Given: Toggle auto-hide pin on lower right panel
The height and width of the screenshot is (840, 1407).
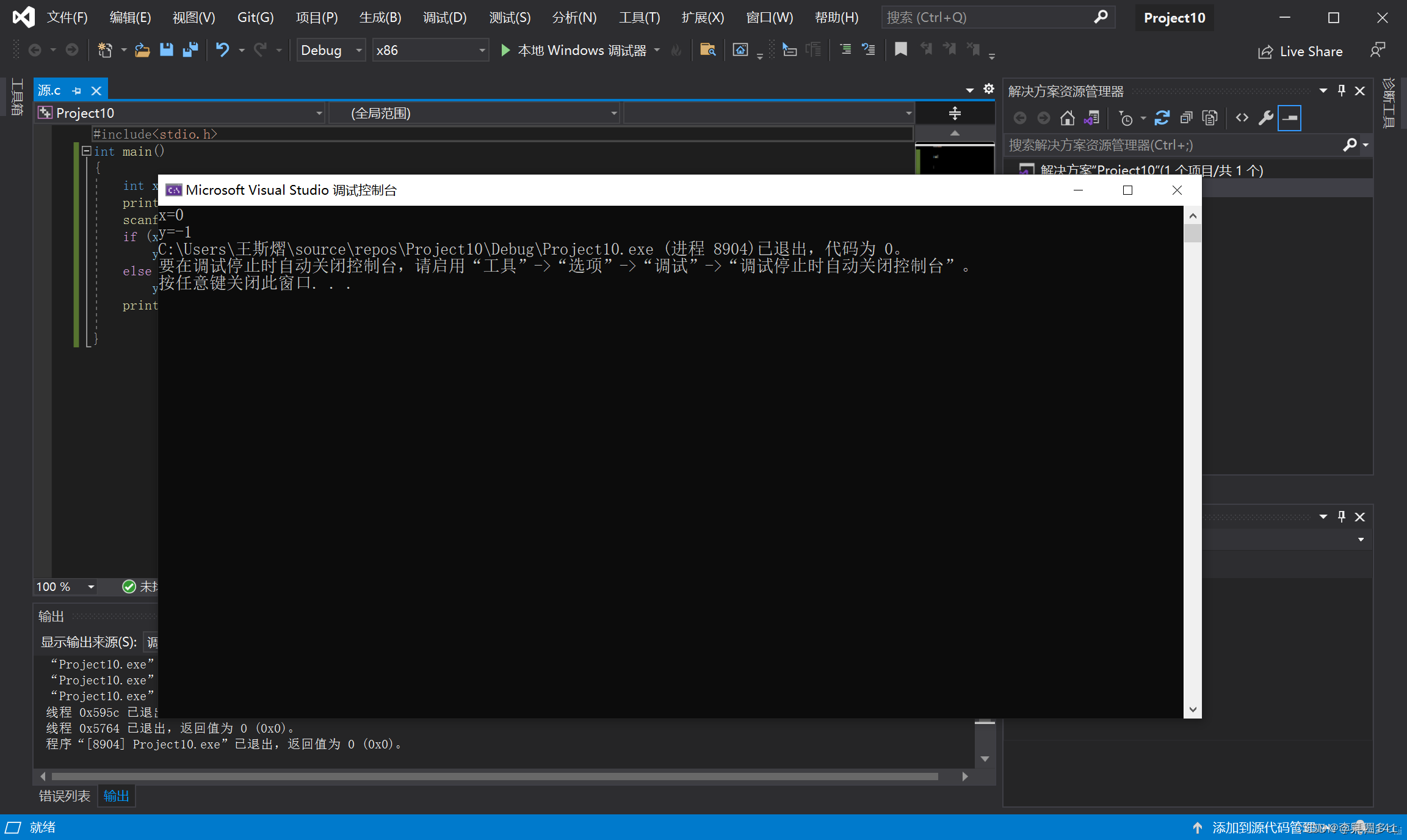Looking at the screenshot, I should [1342, 516].
